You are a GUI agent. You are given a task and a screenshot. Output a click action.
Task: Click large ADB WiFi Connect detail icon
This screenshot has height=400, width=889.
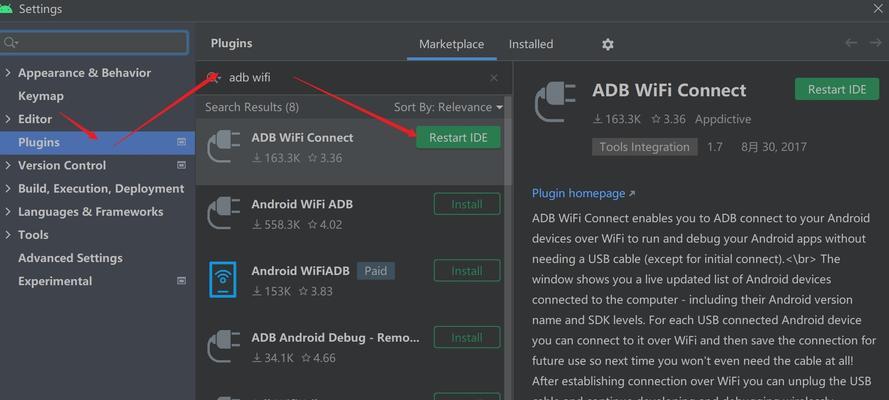(x=555, y=103)
